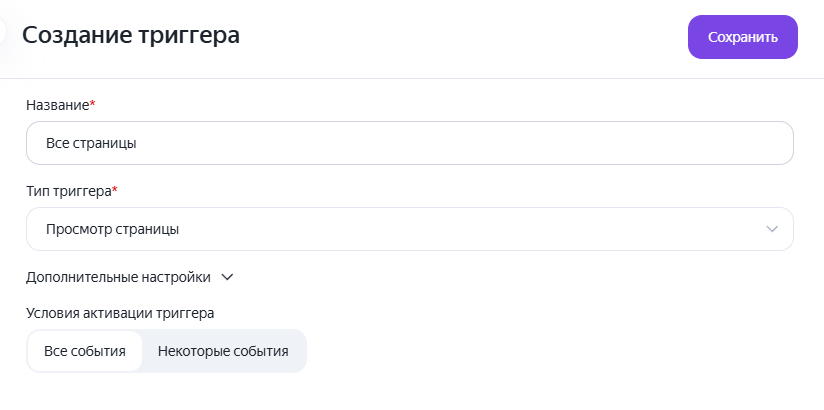Screen dimensions: 824x410
Task: Click the Просмотр страницы selected value
Action: (112, 230)
